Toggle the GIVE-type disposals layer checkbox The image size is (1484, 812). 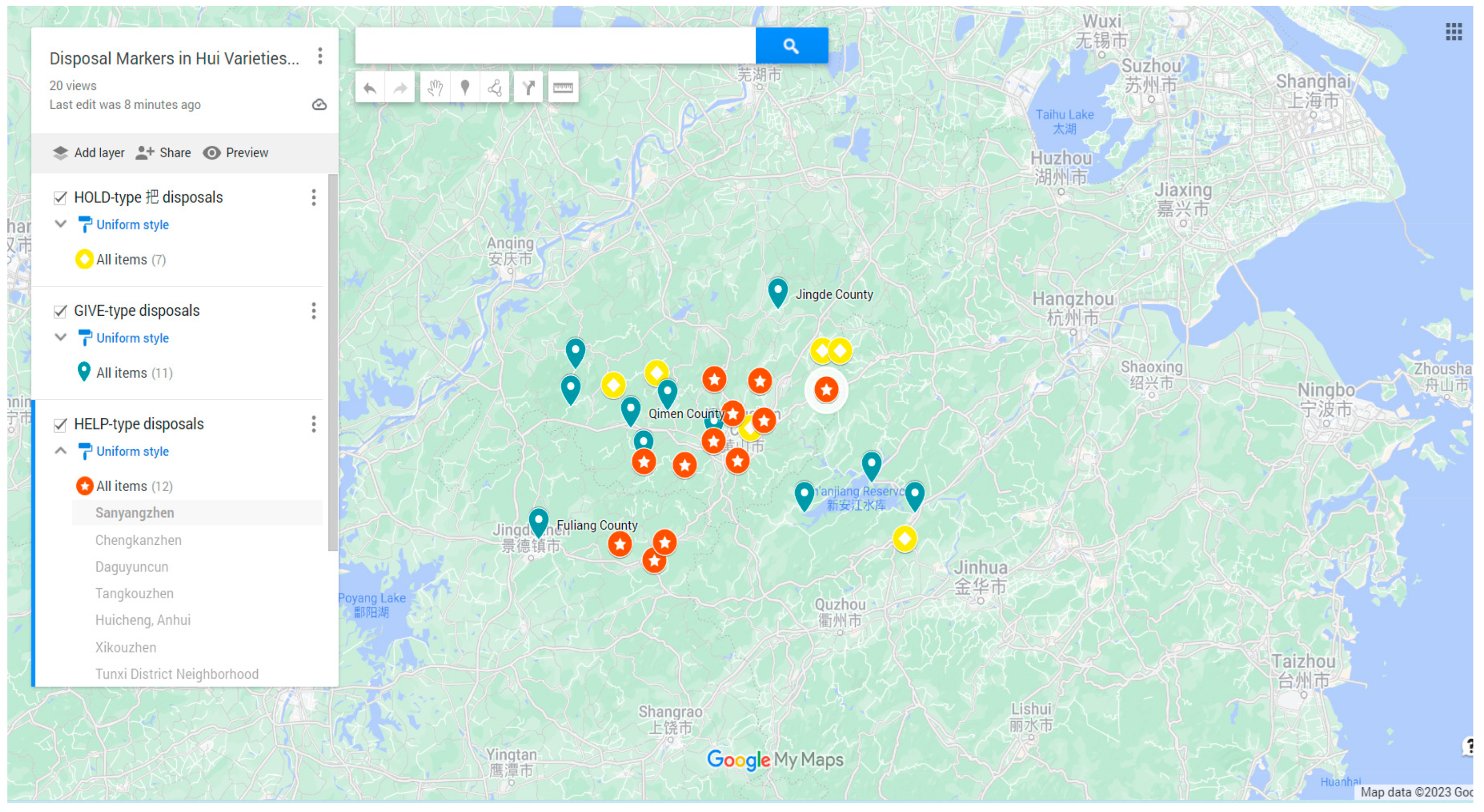click(x=61, y=312)
